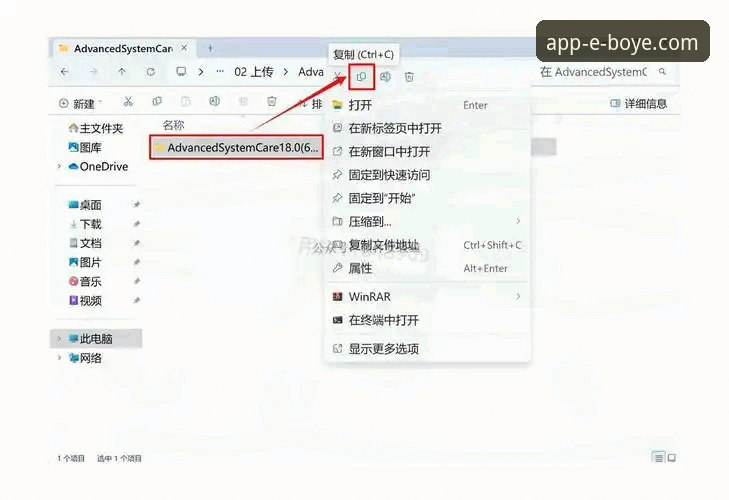
Task: Select 此电脑 in the sidebar
Action: 96,339
